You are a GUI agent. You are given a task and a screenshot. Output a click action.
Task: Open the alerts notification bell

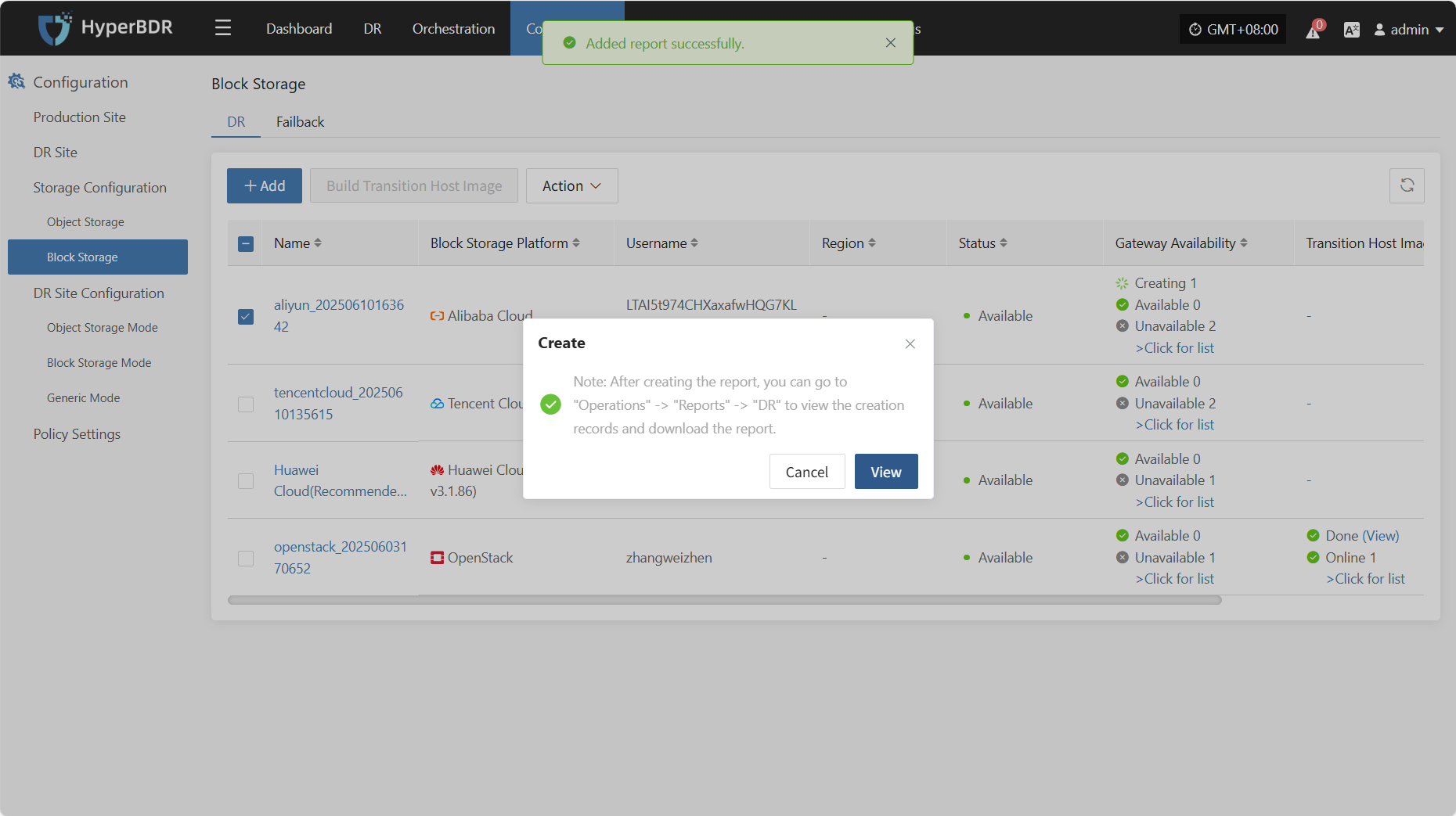click(1314, 30)
